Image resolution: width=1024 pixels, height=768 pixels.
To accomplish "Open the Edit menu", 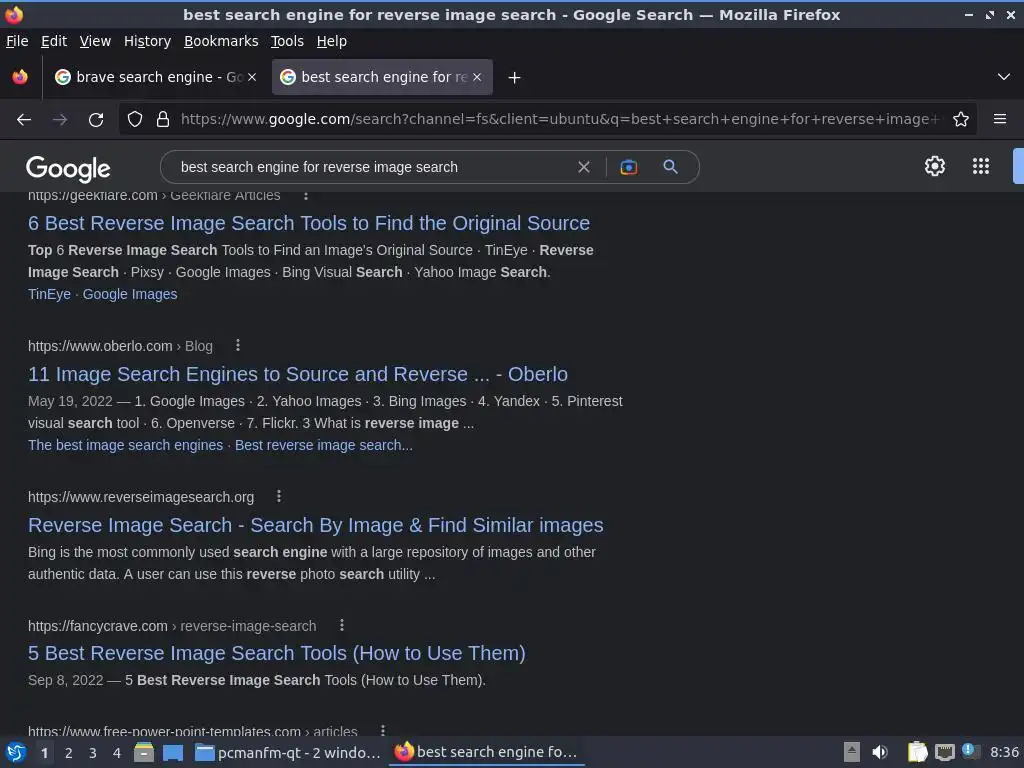I will (x=54, y=41).
